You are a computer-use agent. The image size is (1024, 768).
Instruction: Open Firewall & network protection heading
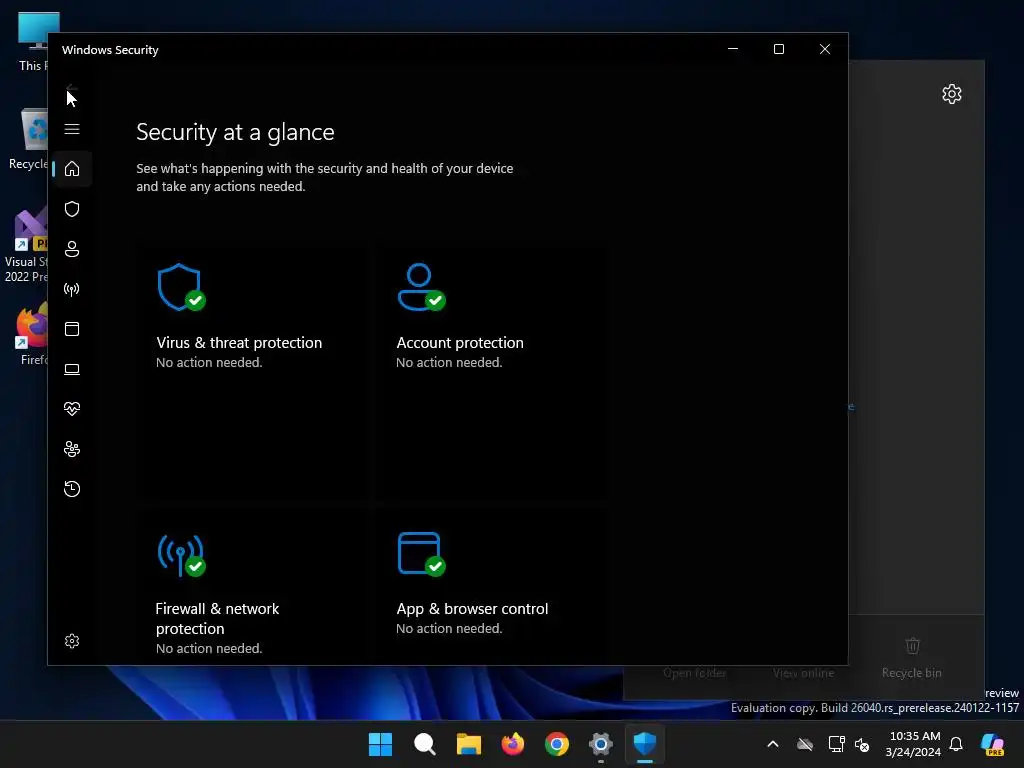[217, 618]
